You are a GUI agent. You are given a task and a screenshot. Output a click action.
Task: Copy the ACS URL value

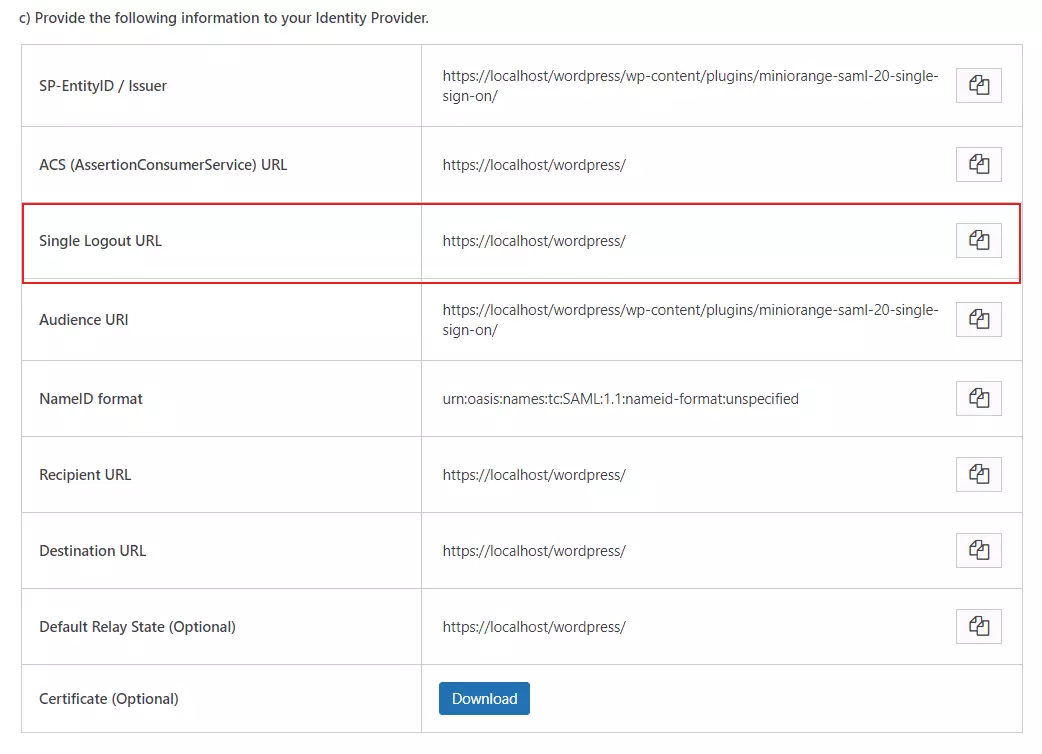point(978,164)
